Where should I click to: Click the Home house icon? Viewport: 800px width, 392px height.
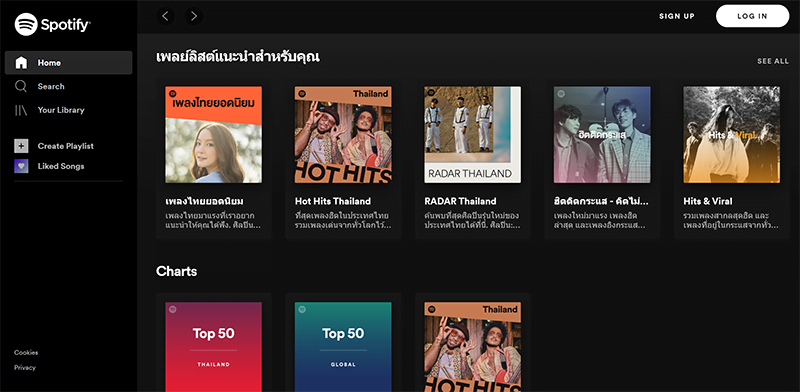(21, 63)
